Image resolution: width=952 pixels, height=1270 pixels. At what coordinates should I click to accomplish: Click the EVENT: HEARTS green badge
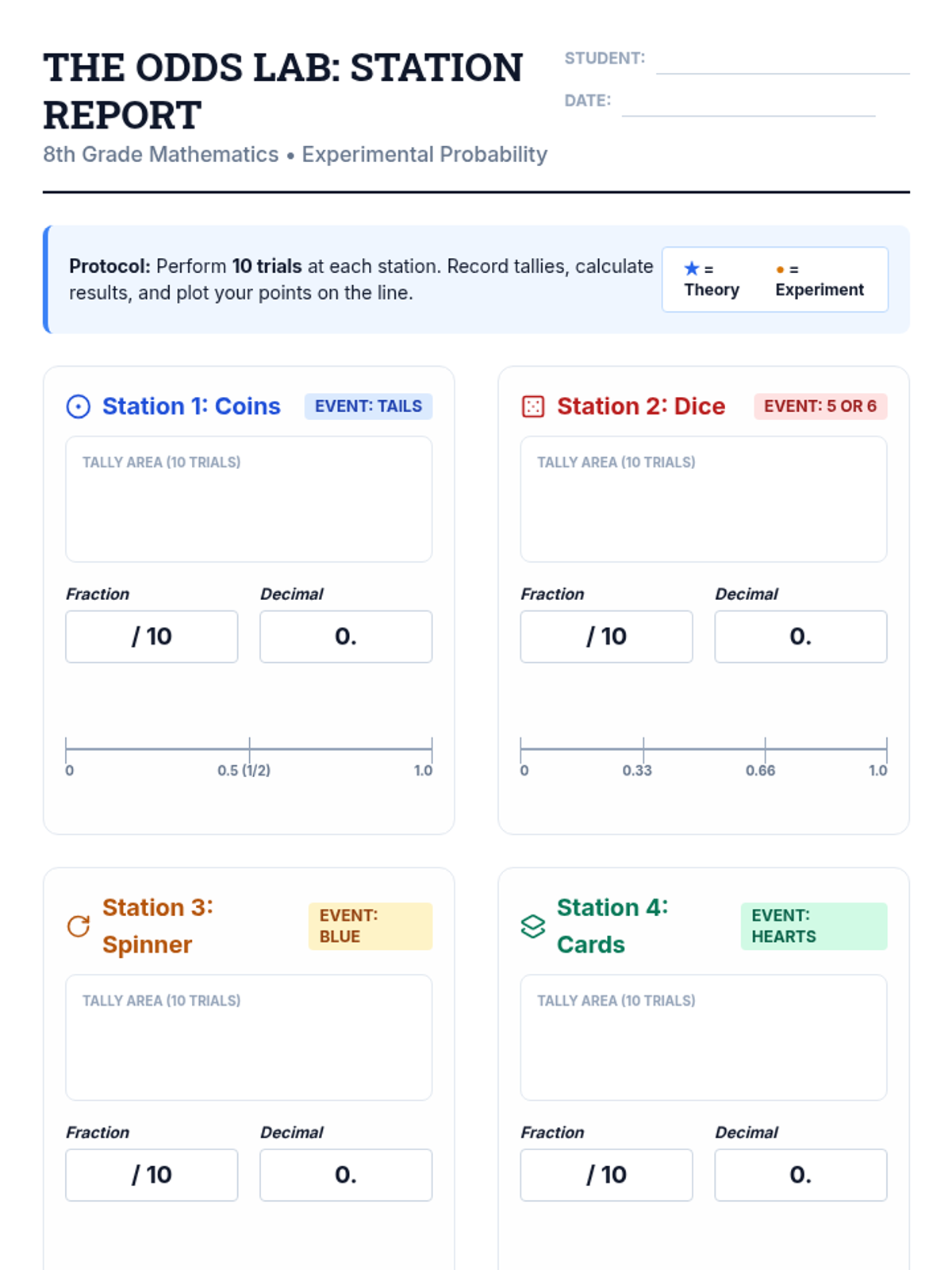814,926
